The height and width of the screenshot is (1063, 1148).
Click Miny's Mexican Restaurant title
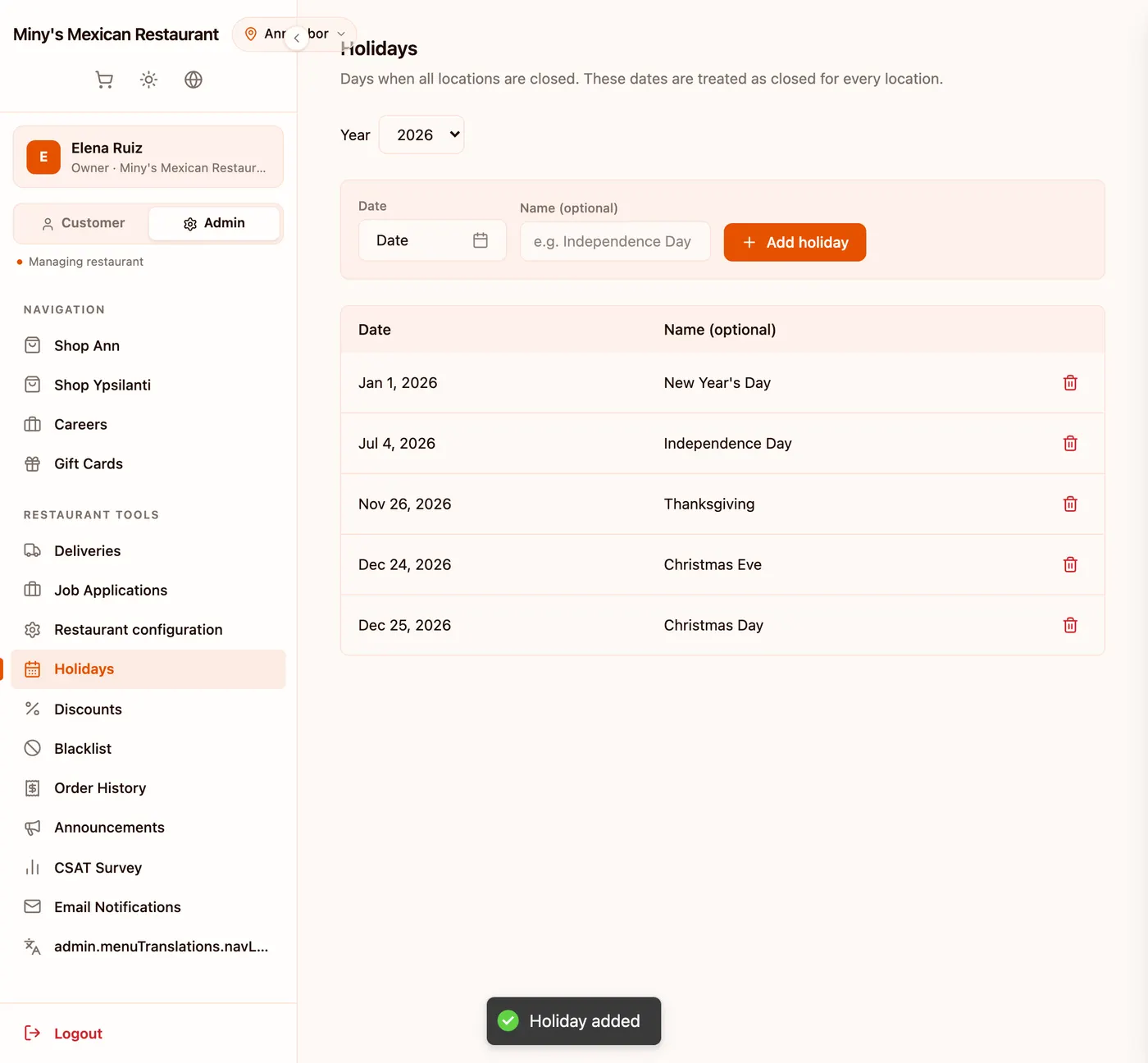click(x=116, y=34)
